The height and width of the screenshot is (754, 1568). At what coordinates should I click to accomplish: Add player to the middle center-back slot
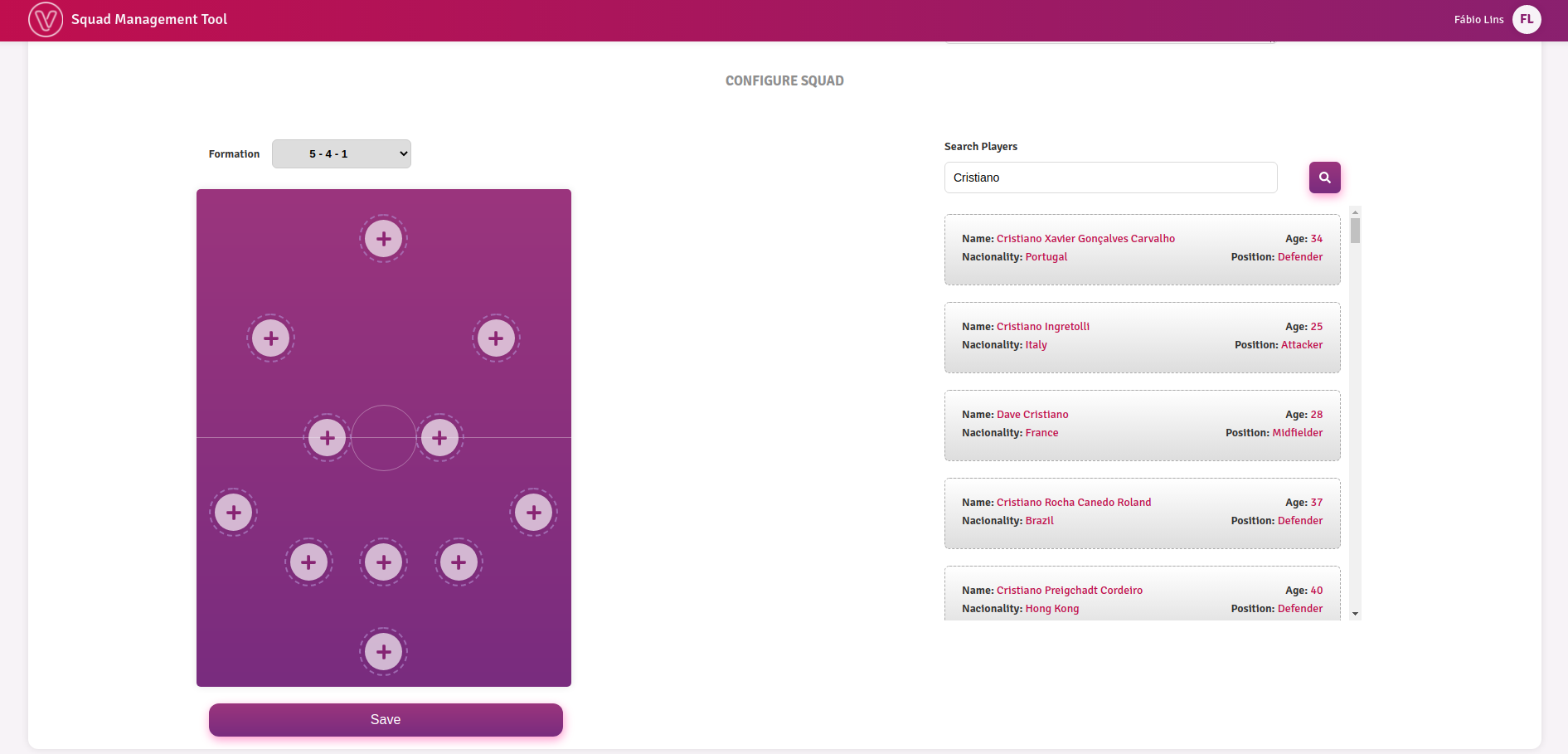pos(383,562)
